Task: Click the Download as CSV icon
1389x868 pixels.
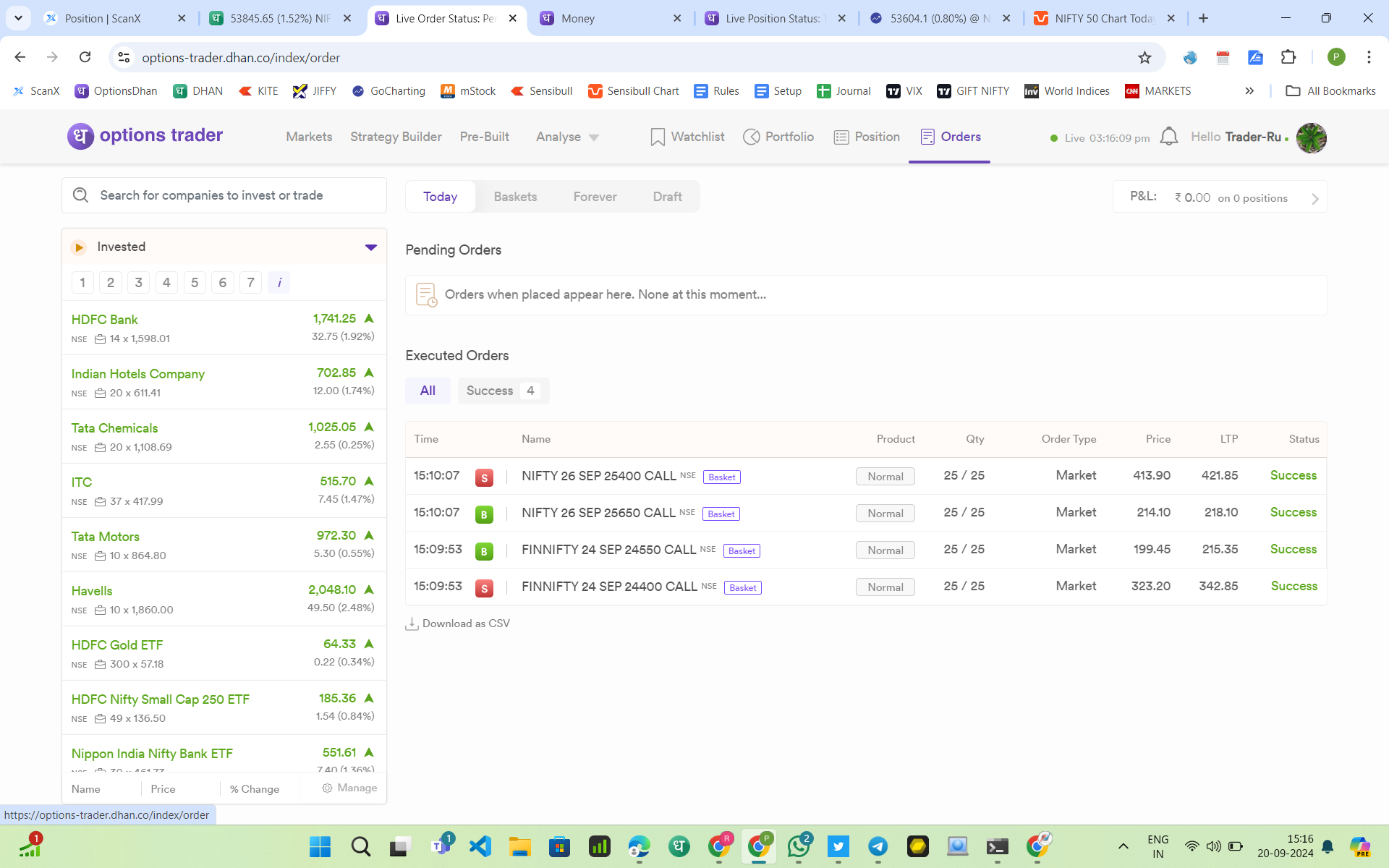Action: pos(412,624)
